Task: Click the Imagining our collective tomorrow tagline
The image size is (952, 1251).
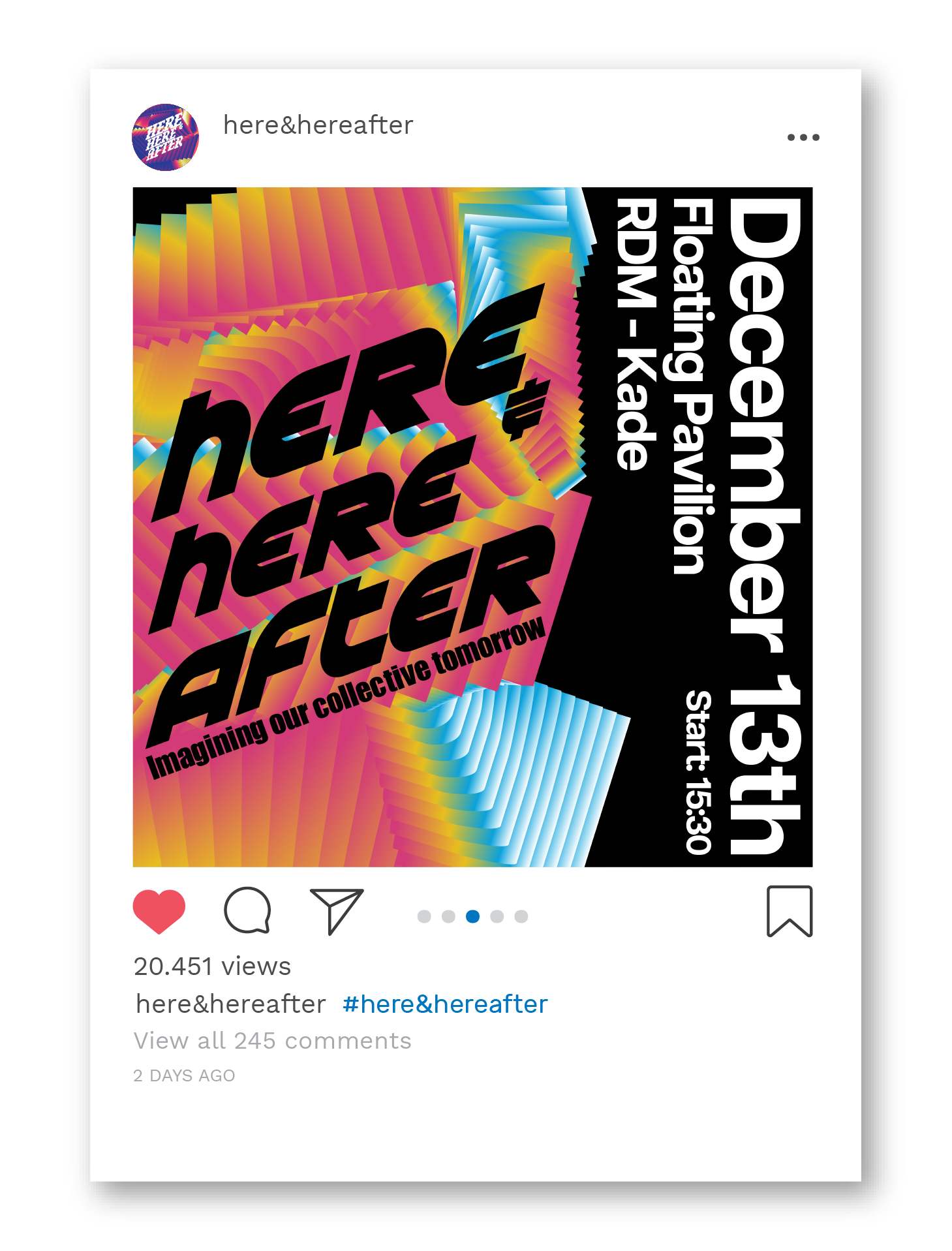Action: pos(346,698)
